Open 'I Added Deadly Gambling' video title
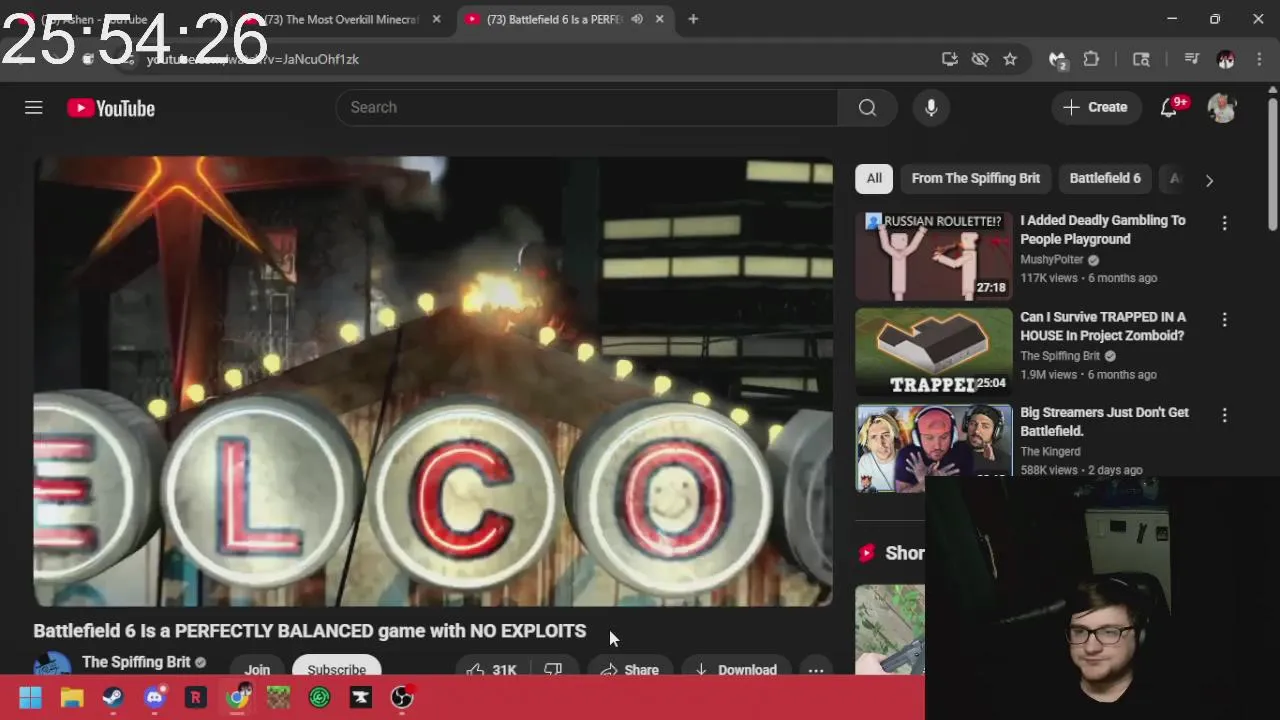 [x=1103, y=230]
